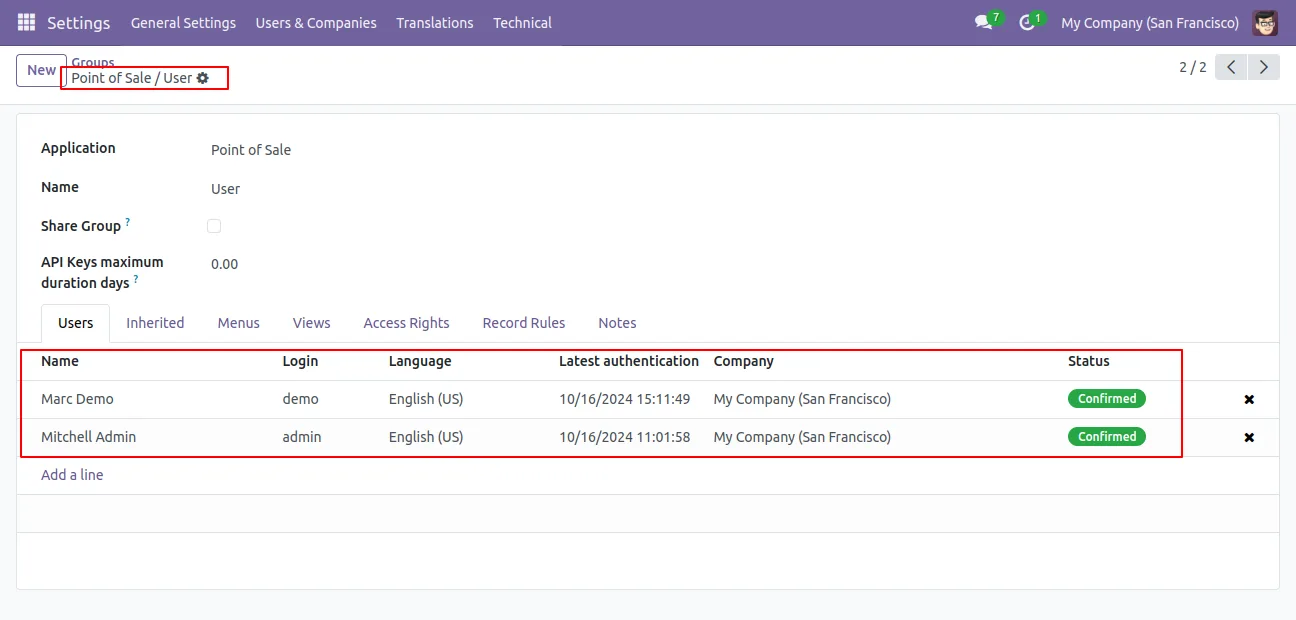Click Marc Demo's My Company (San Francisco) cell
Image resolution: width=1296 pixels, height=620 pixels.
coord(802,399)
